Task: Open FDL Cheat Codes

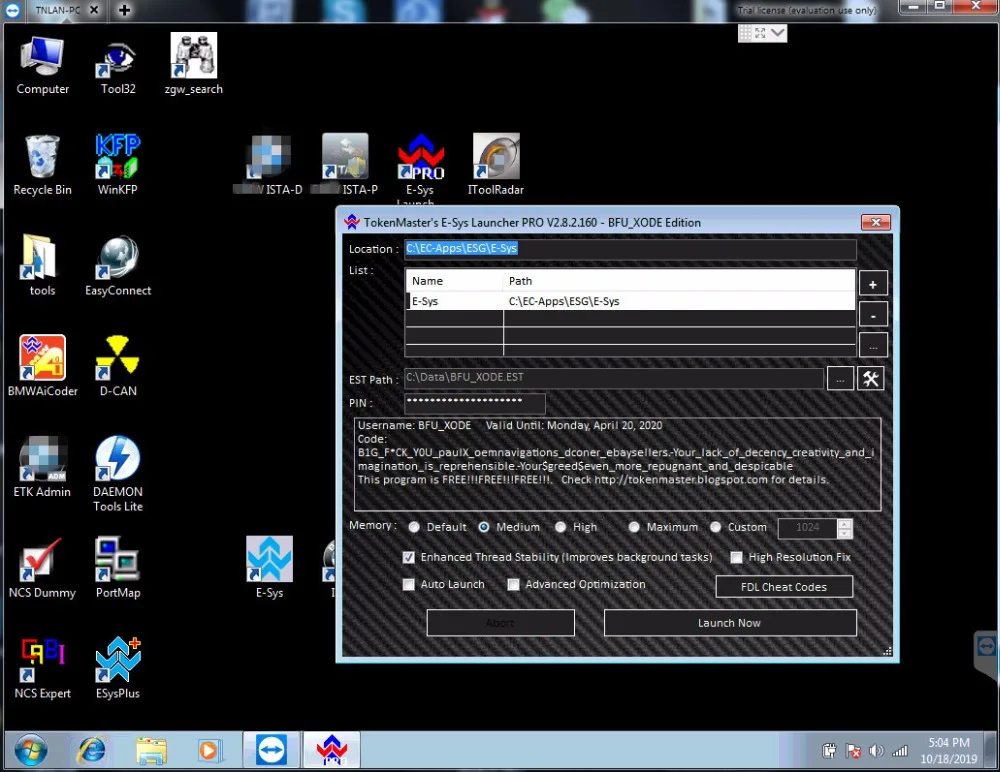Action: [x=784, y=587]
